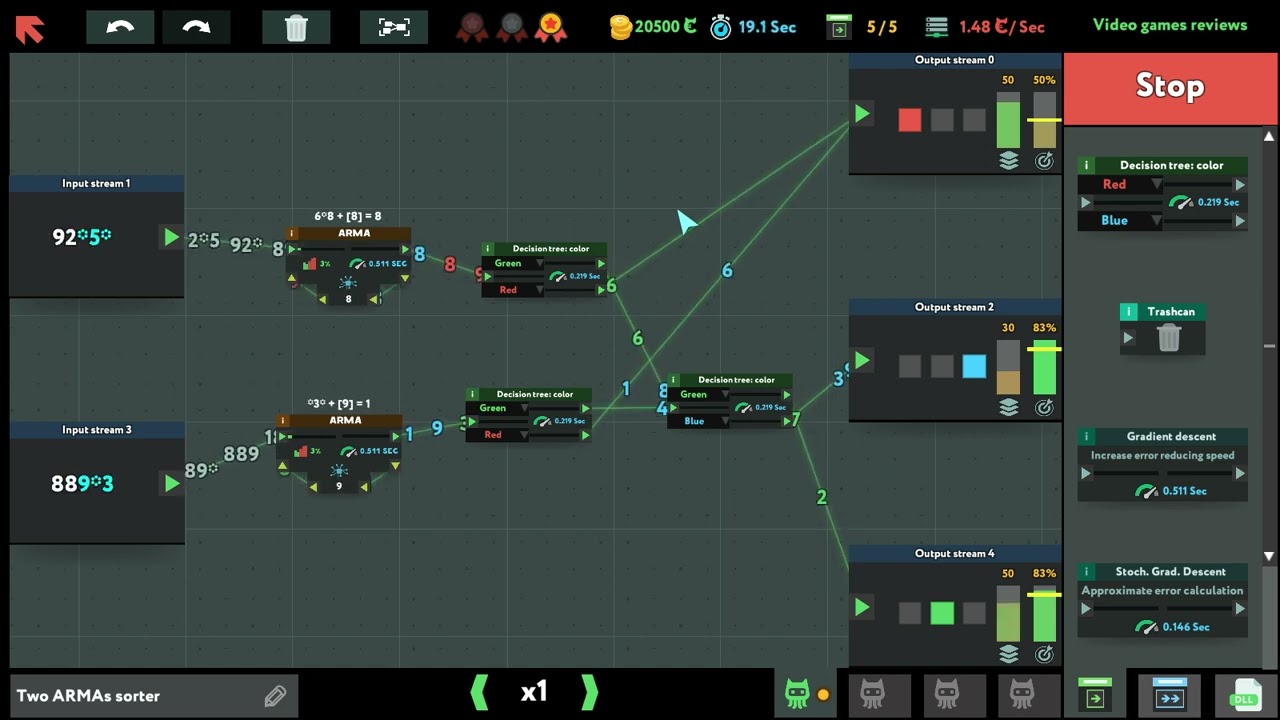Click the target icon in Output stream 0
The height and width of the screenshot is (720, 1280).
tap(1044, 161)
